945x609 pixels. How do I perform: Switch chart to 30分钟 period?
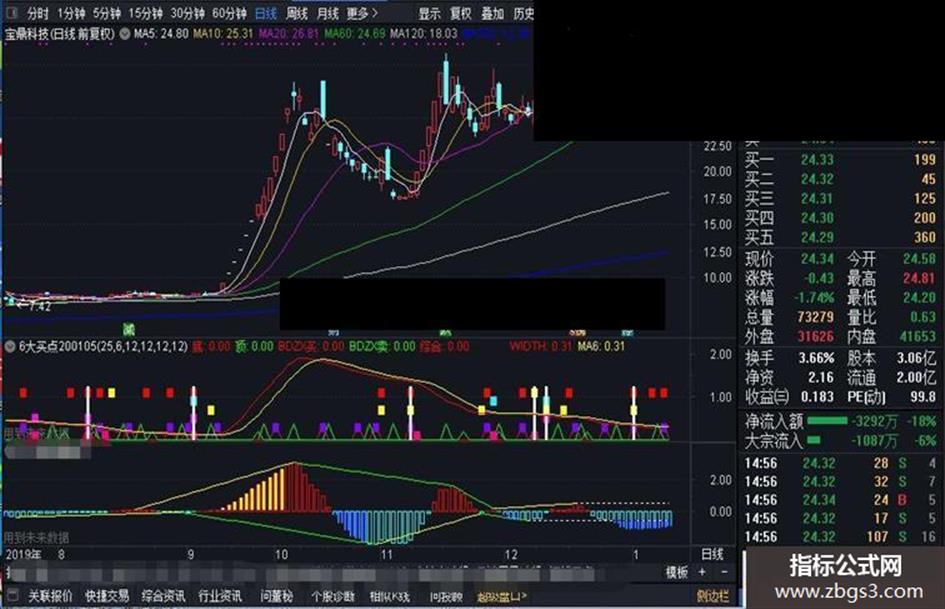coord(187,13)
